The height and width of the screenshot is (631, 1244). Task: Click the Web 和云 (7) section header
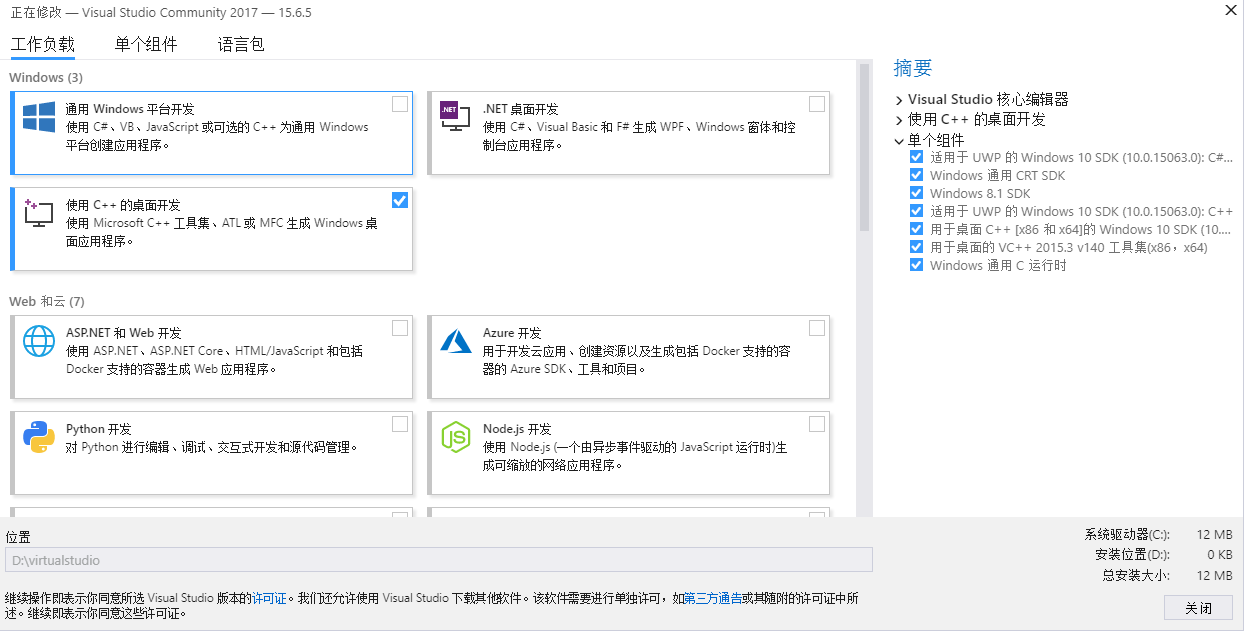(47, 301)
